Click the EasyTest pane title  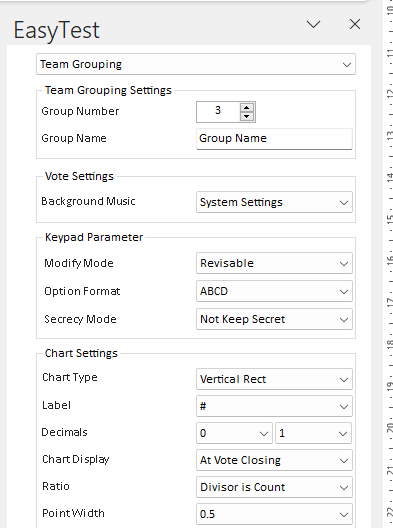(x=56, y=30)
